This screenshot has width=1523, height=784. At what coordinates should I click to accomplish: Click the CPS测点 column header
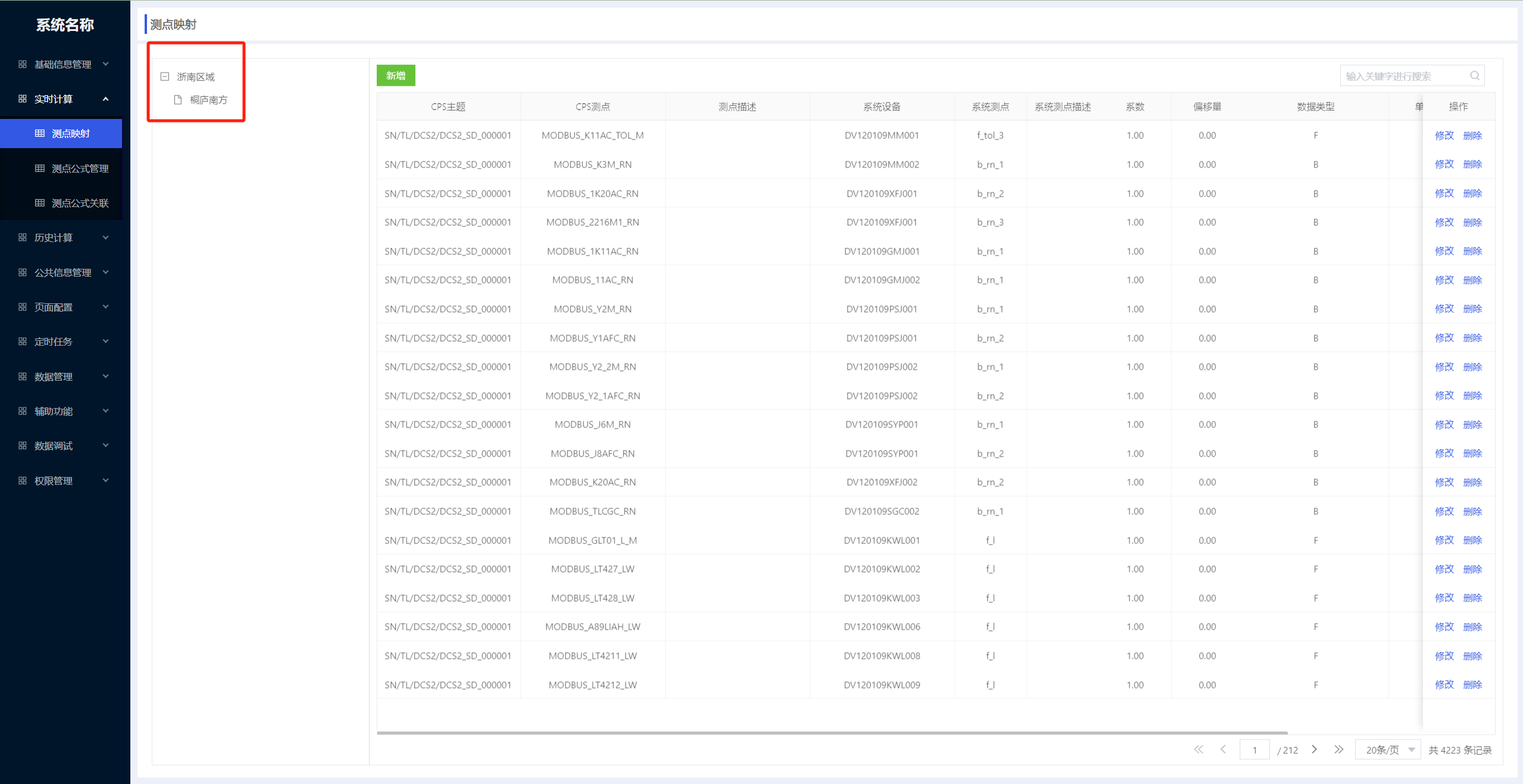coord(593,106)
